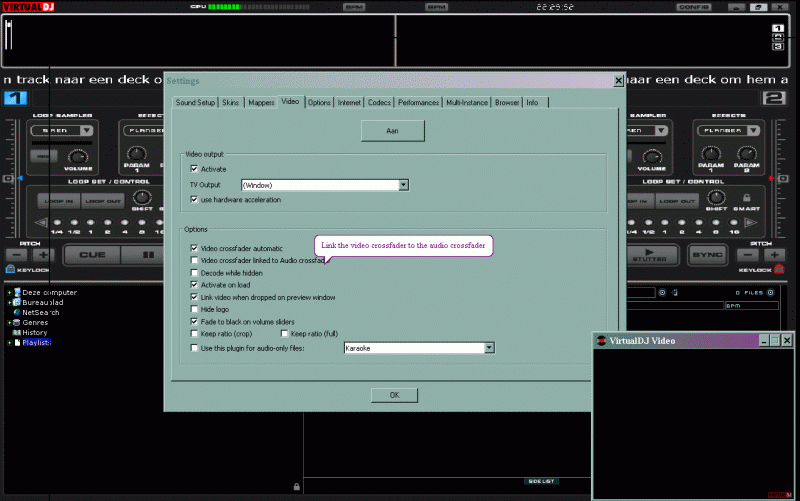Click deck 1 sampler Volume knob

(78, 156)
